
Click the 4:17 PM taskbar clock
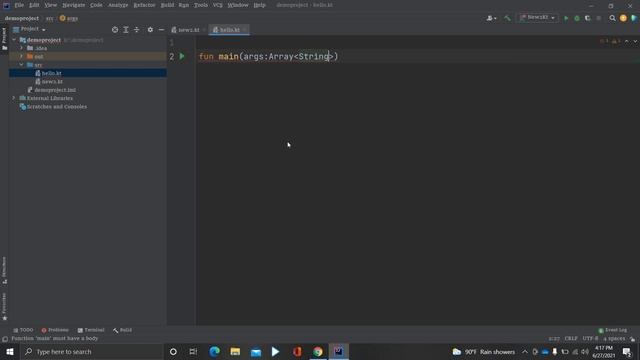pyautogui.click(x=604, y=351)
